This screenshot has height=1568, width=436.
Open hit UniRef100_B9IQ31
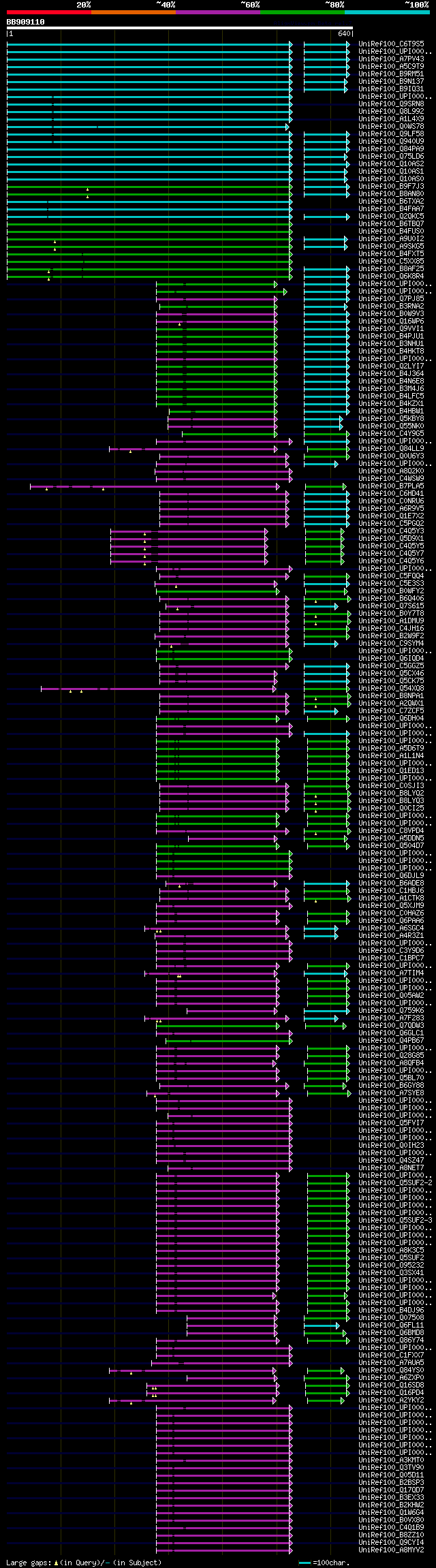[391, 89]
